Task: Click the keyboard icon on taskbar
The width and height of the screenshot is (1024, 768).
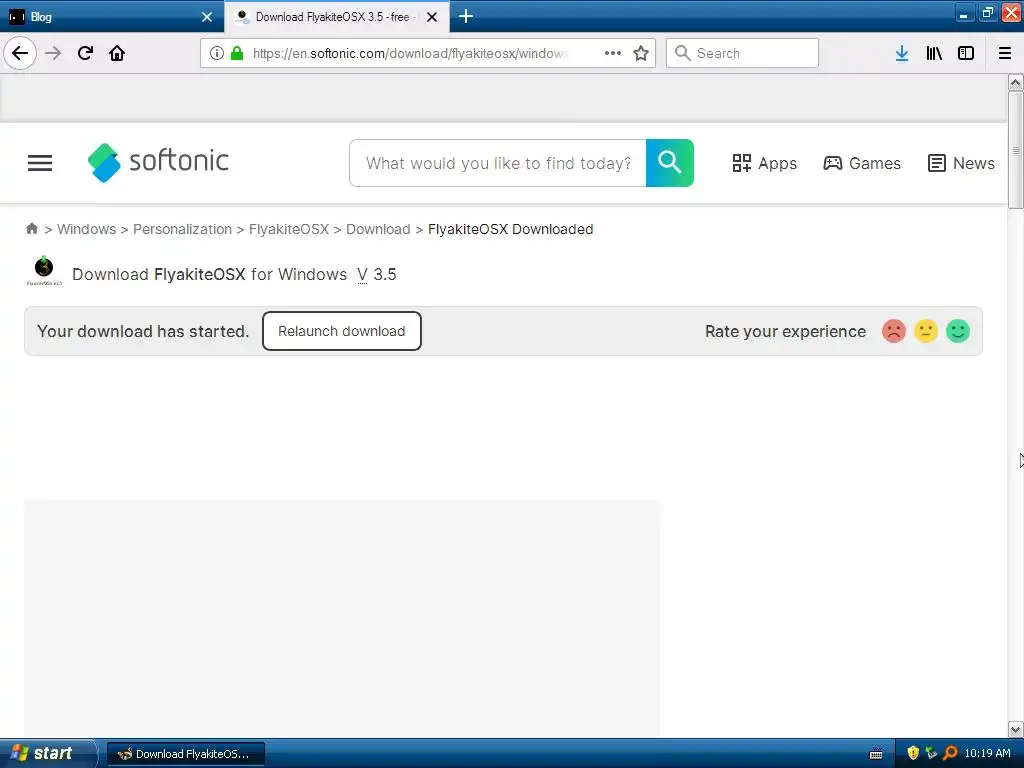Action: [876, 754]
